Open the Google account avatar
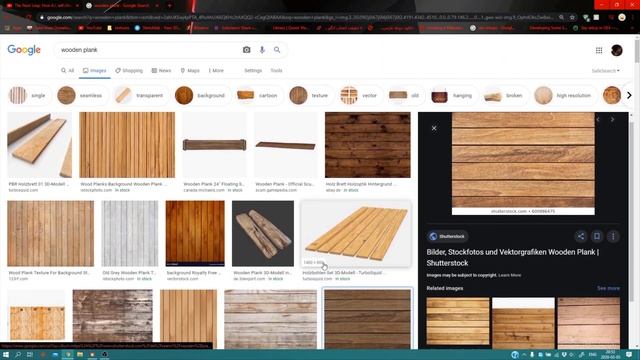Image resolution: width=640 pixels, height=360 pixels. tap(617, 50)
